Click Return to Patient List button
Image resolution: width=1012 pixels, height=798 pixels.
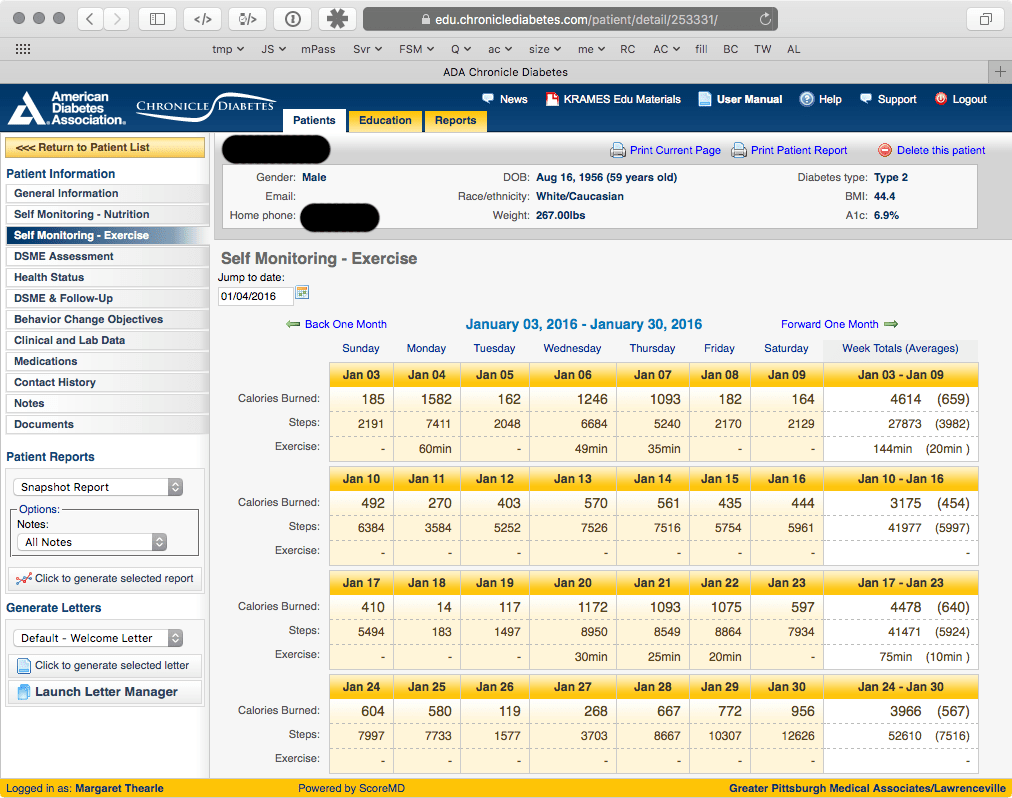tap(105, 147)
